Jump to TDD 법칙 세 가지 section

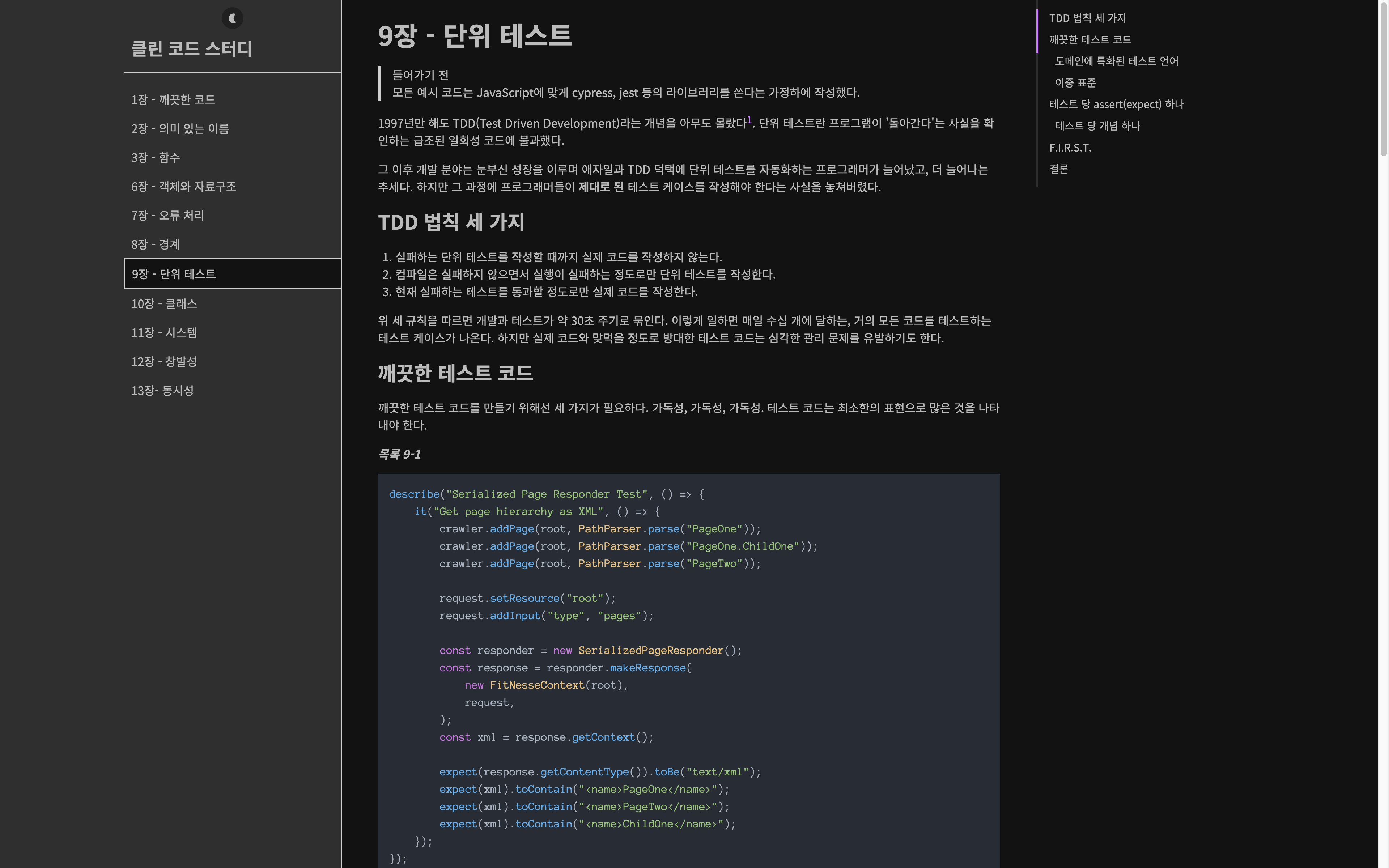(x=1087, y=18)
